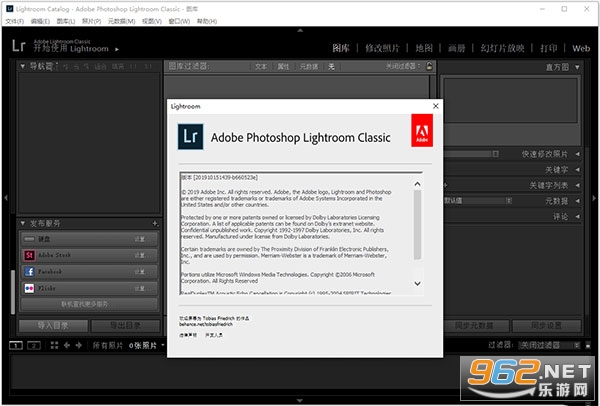Click the 同步元数据 button

pos(474,326)
